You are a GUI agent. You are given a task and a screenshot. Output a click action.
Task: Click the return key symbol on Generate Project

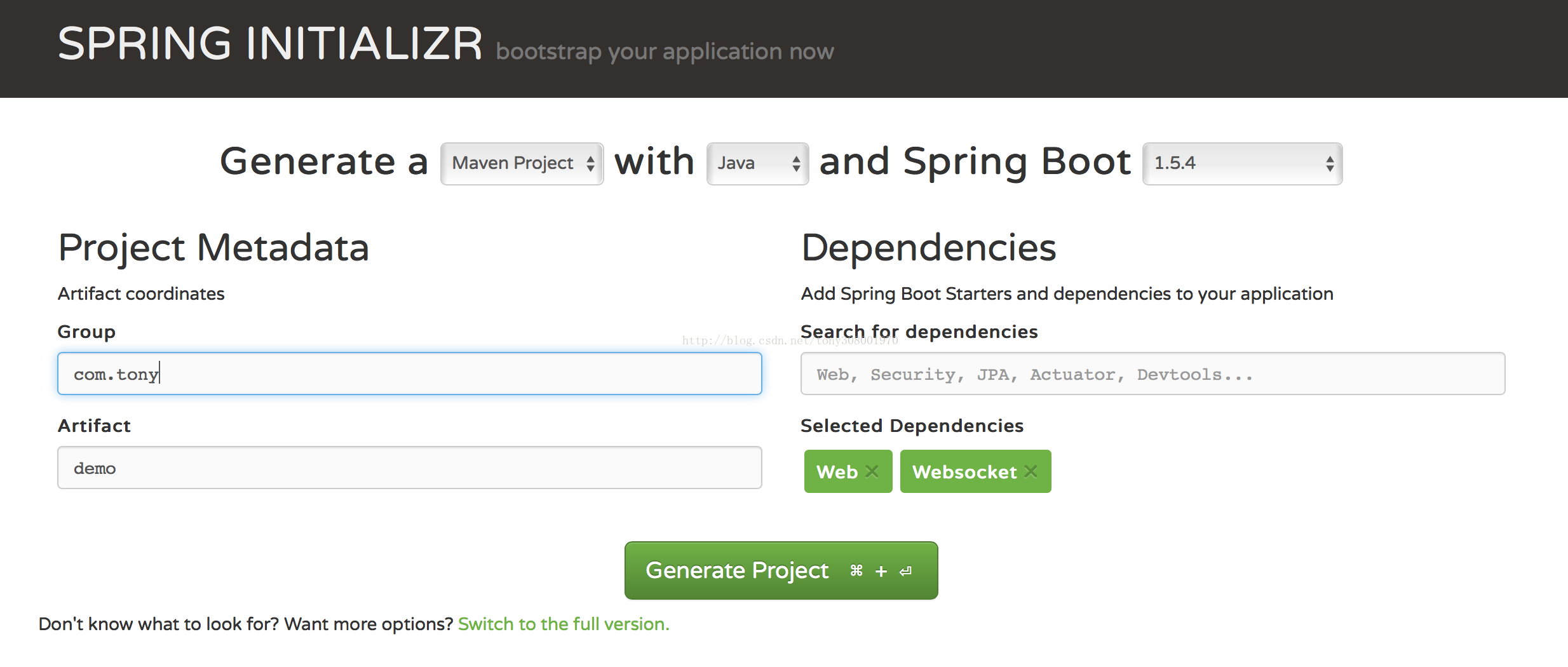tap(906, 571)
